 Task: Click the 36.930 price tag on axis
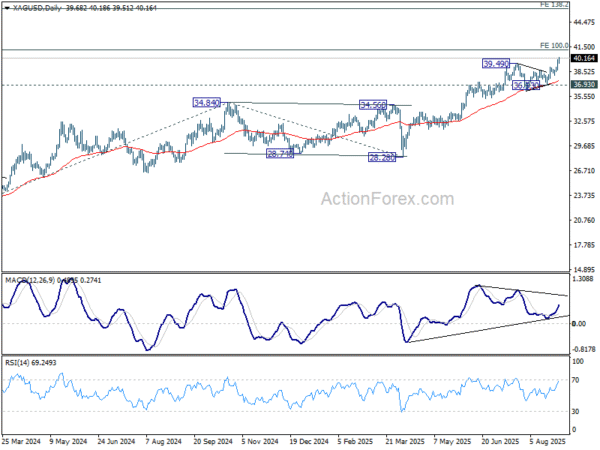pyautogui.click(x=584, y=85)
